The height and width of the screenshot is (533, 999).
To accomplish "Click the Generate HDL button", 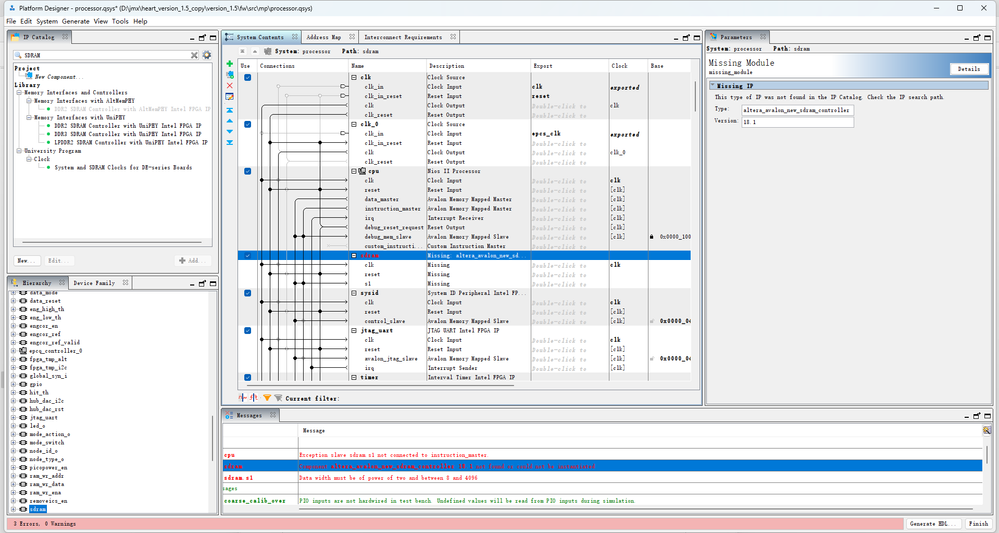I will pos(934,523).
